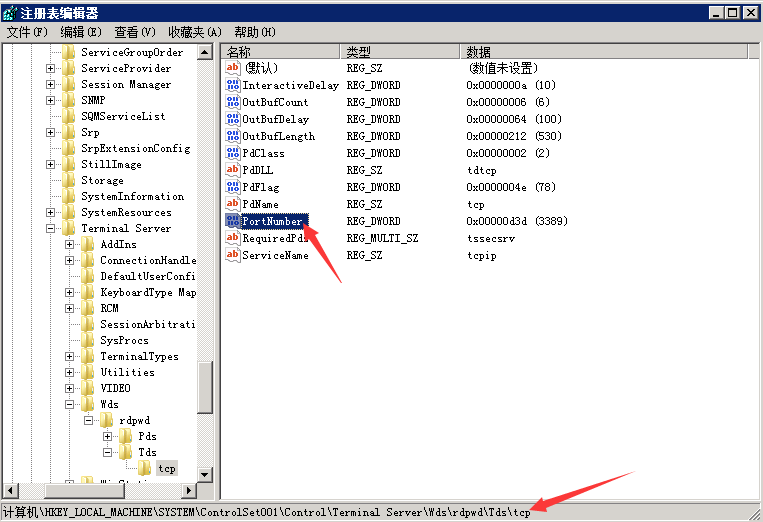Click the PortNumber DWORD value icon
The image size is (763, 522).
point(233,221)
